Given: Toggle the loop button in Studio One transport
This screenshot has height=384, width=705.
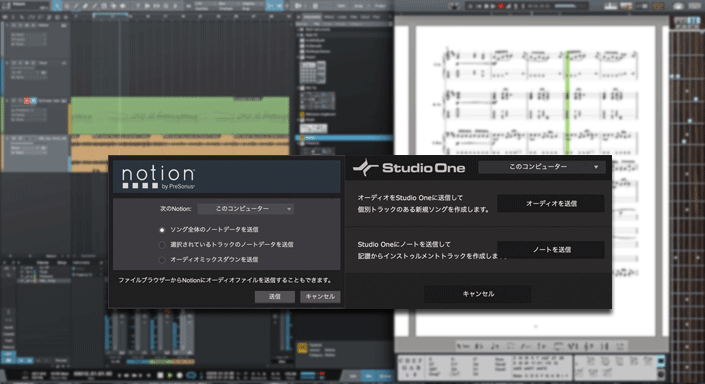Looking at the screenshot, I should [191, 375].
